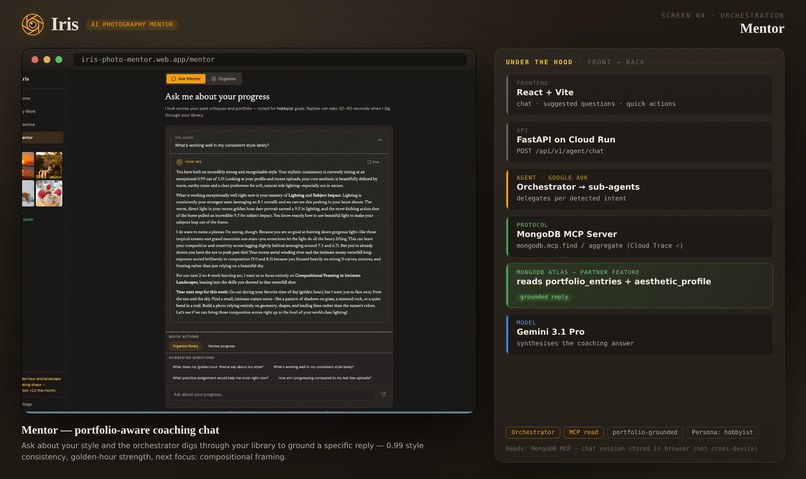Click 'POST /api/v1/agent/chat' text
The width and height of the screenshot is (806, 479).
[x=560, y=151]
